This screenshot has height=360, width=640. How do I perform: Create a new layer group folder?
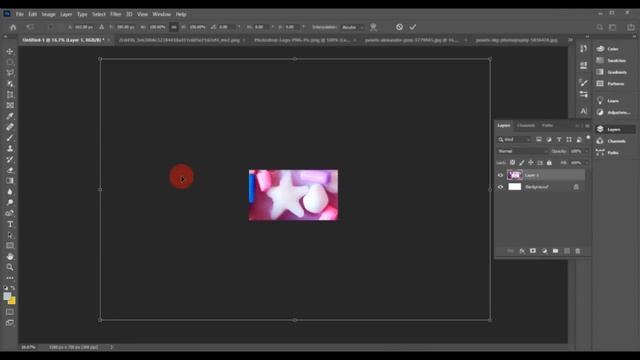pos(556,251)
